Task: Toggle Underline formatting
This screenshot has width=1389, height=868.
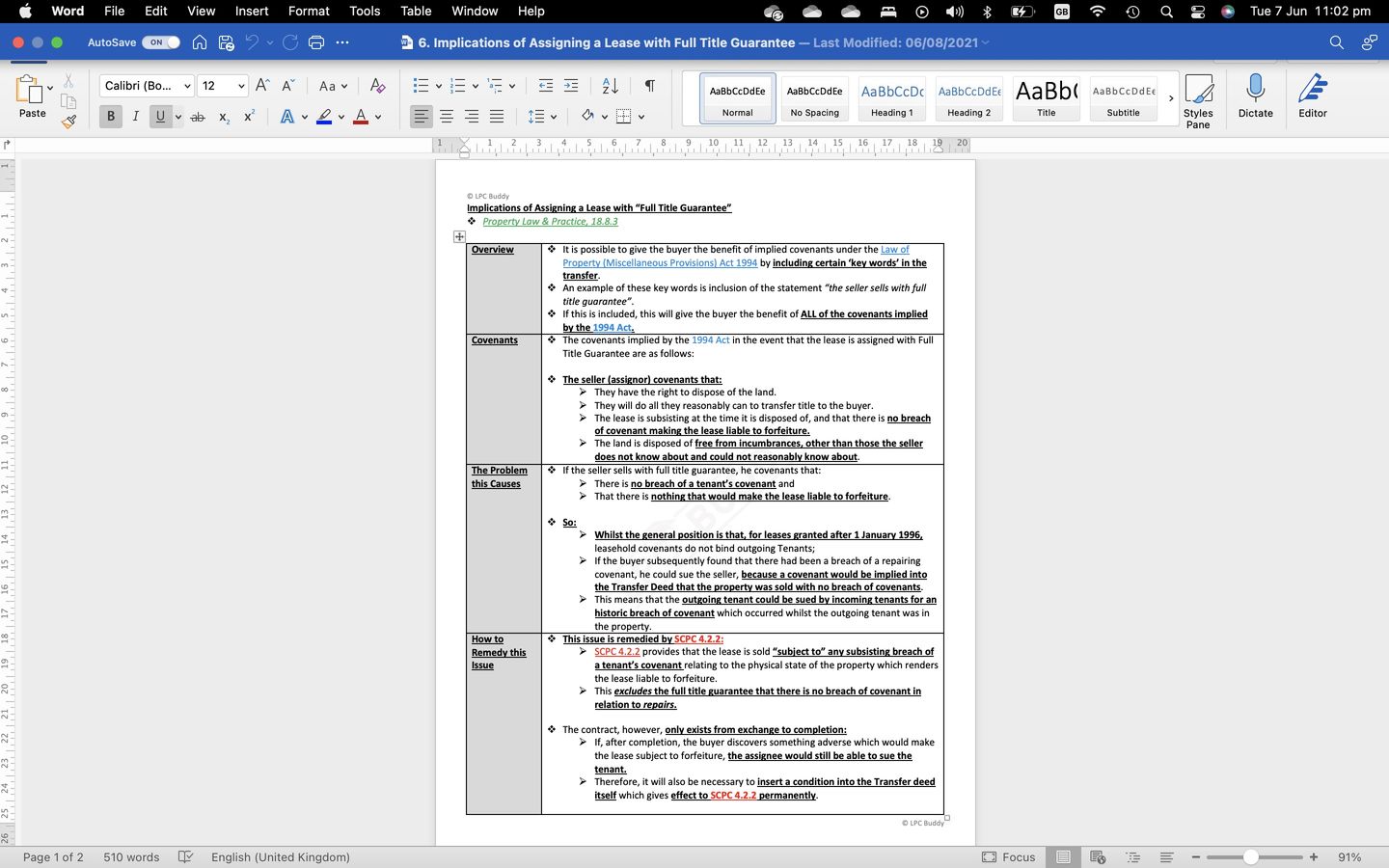Action: (x=160, y=117)
